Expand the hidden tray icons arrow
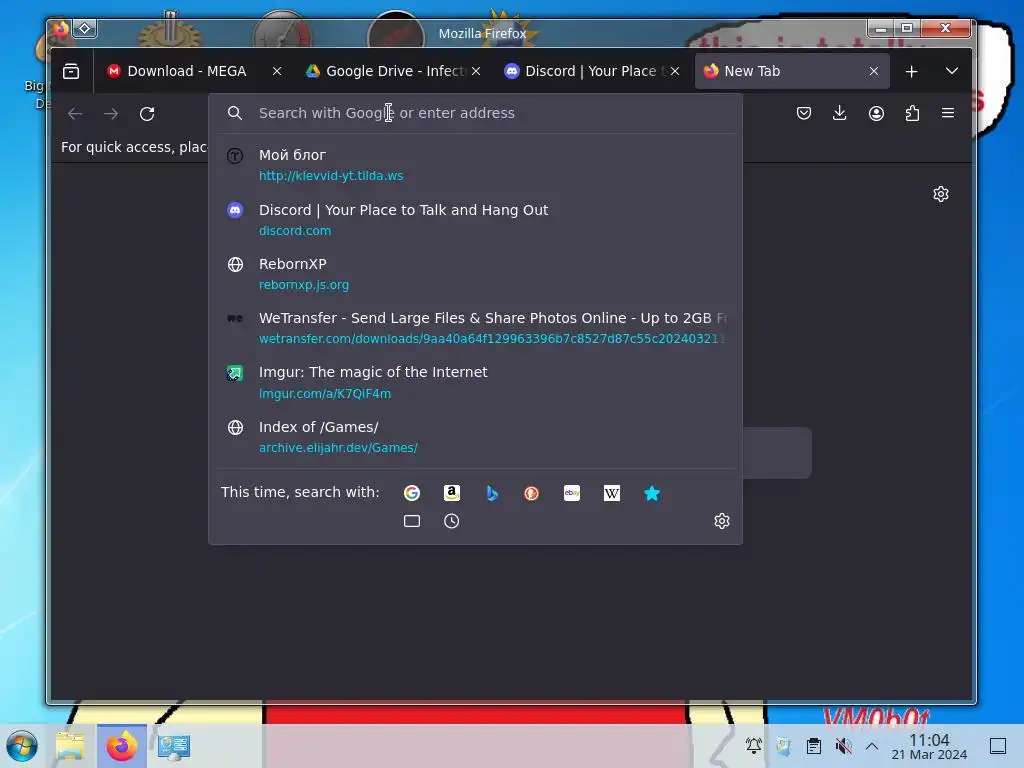 tap(872, 746)
